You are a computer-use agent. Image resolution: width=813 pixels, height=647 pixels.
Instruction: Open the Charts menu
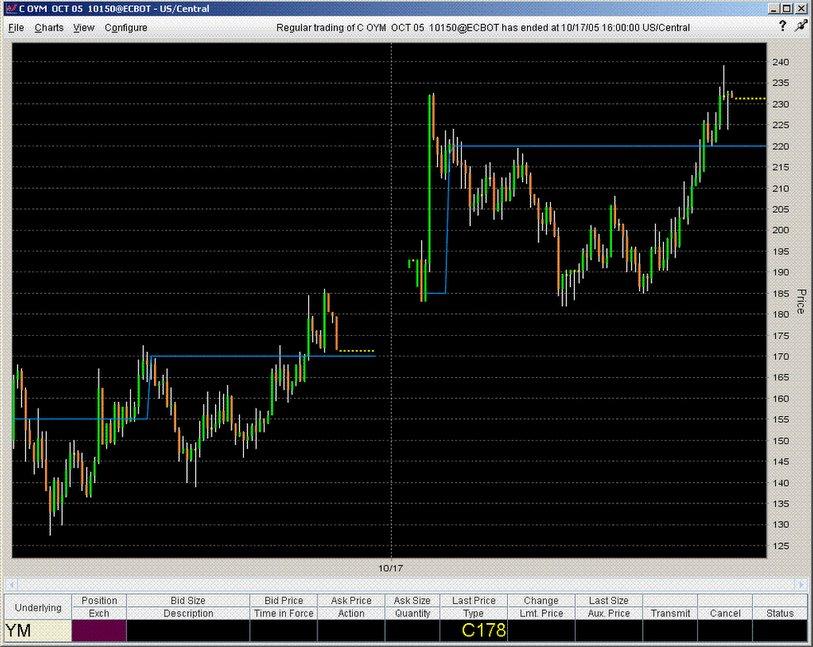(49, 27)
